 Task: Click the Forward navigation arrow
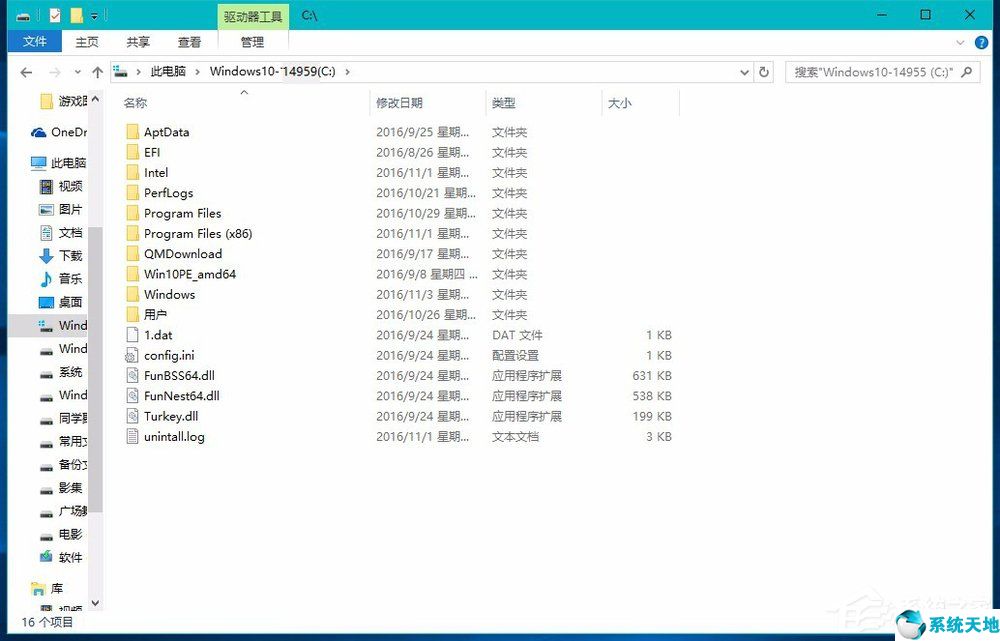[x=55, y=72]
